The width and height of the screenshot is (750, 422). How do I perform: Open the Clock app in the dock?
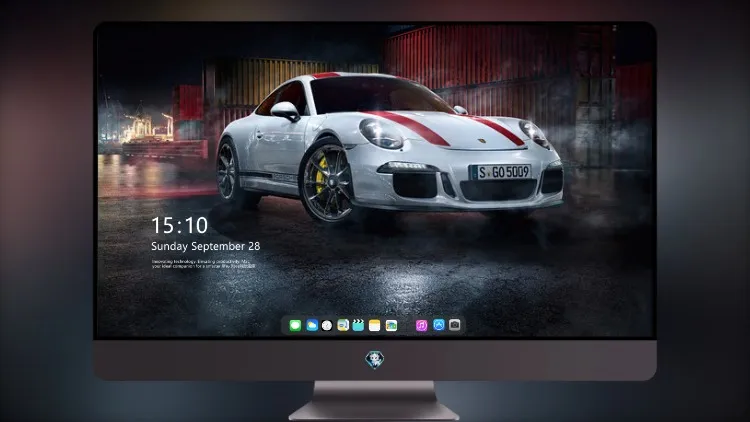[x=327, y=325]
